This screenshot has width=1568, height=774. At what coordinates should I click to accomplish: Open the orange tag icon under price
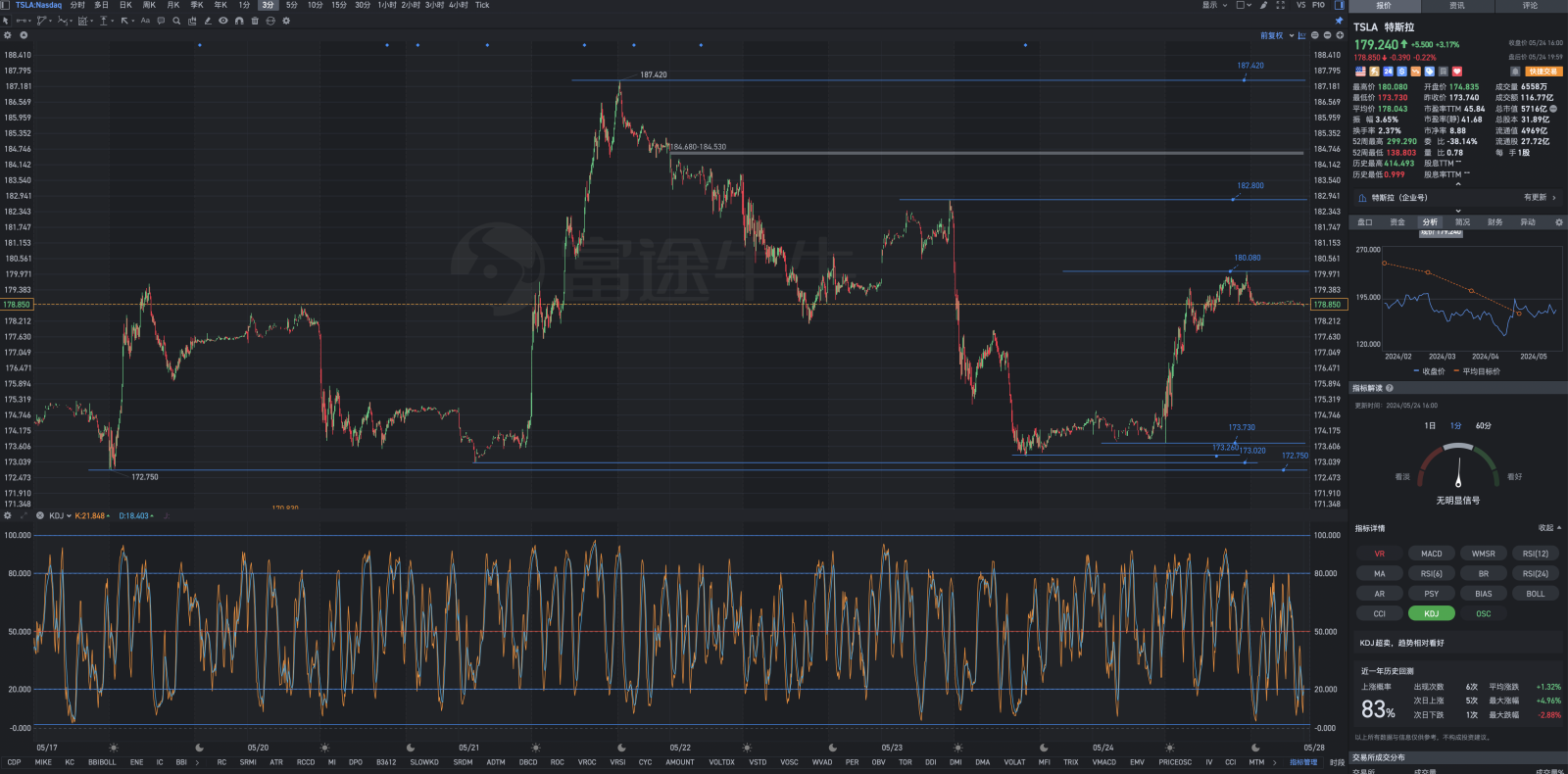(1415, 72)
